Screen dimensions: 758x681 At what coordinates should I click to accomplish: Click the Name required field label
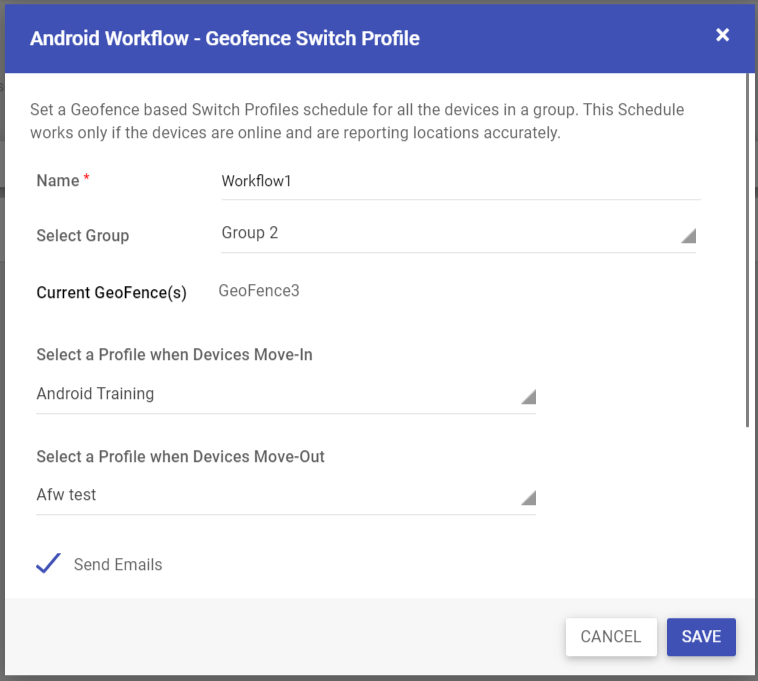tap(63, 180)
